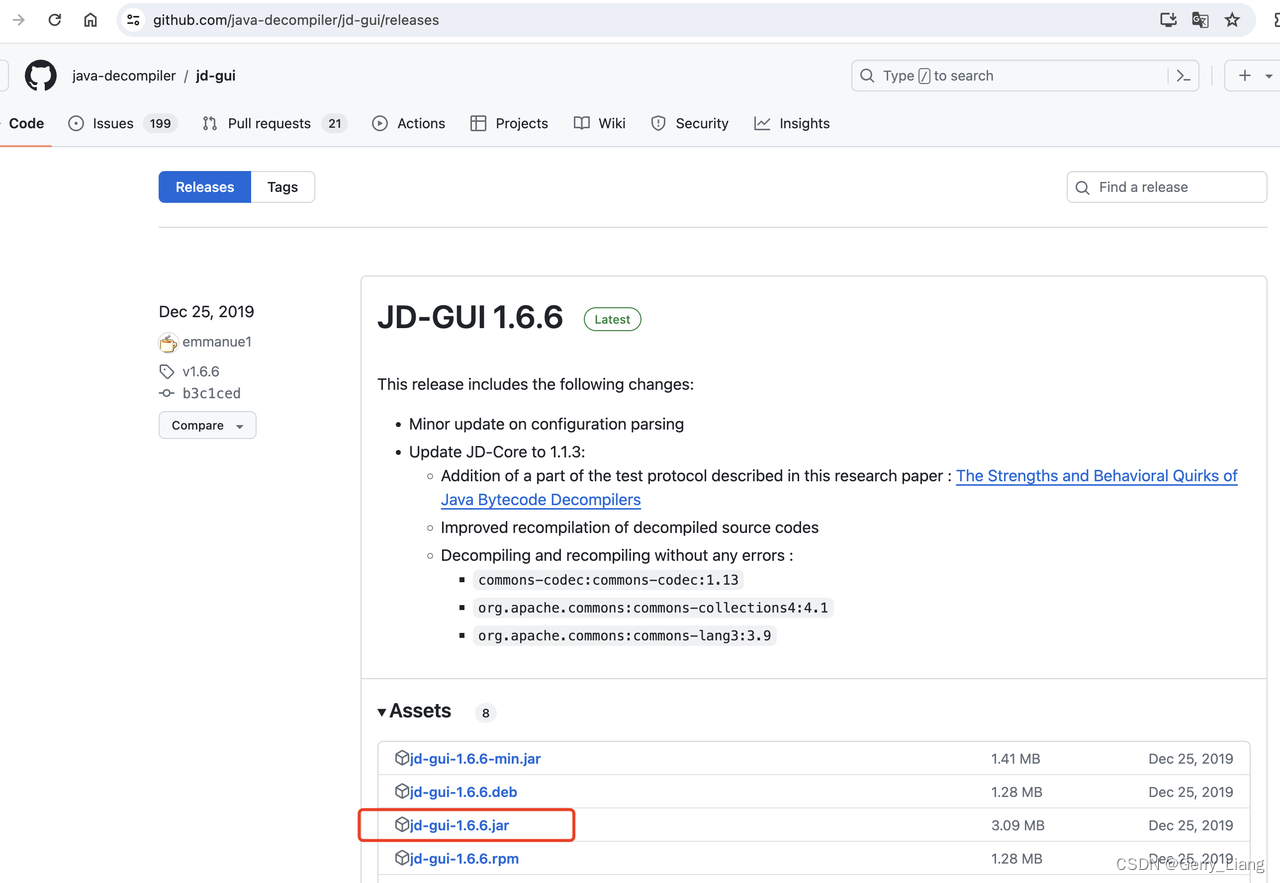
Task: Open the Insights tab
Action: (x=792, y=123)
